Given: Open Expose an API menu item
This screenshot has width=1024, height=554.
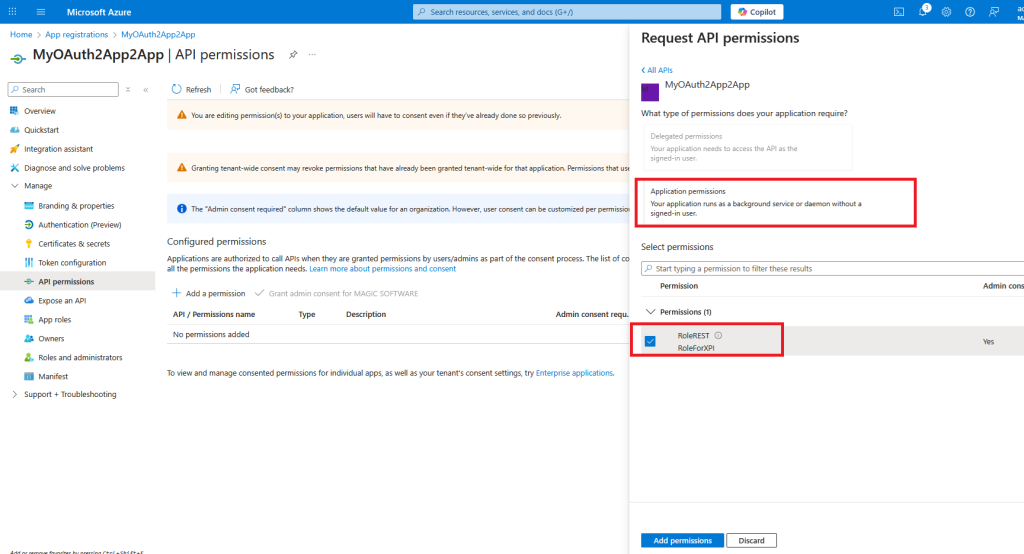Looking at the screenshot, I should click(62, 300).
